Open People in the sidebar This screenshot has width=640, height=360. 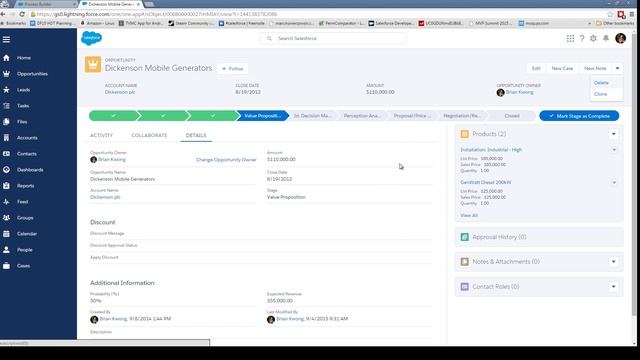point(24,250)
